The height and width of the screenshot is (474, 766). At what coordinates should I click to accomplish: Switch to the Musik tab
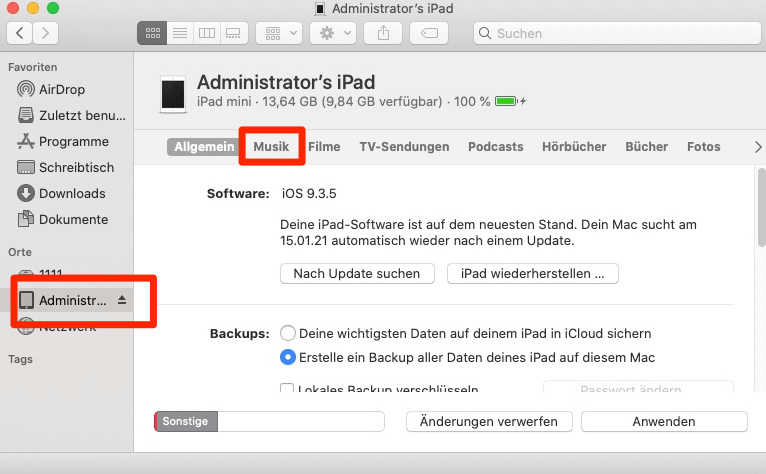pyautogui.click(x=271, y=147)
